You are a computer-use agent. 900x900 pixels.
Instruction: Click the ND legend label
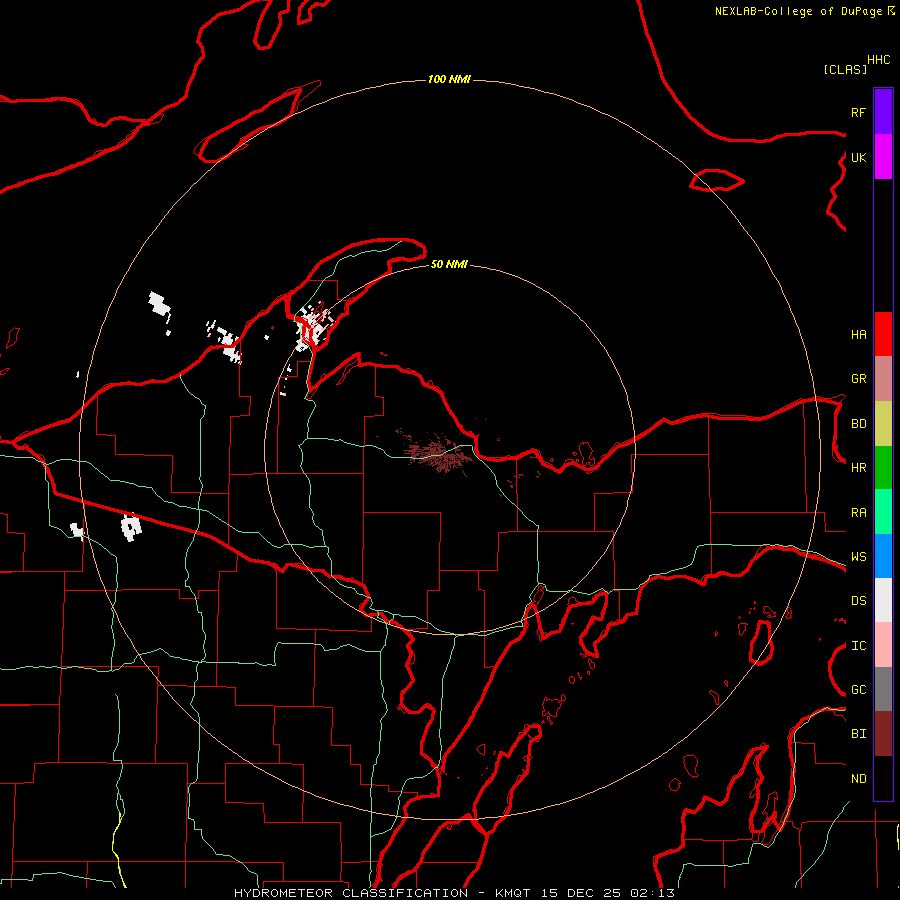[858, 779]
